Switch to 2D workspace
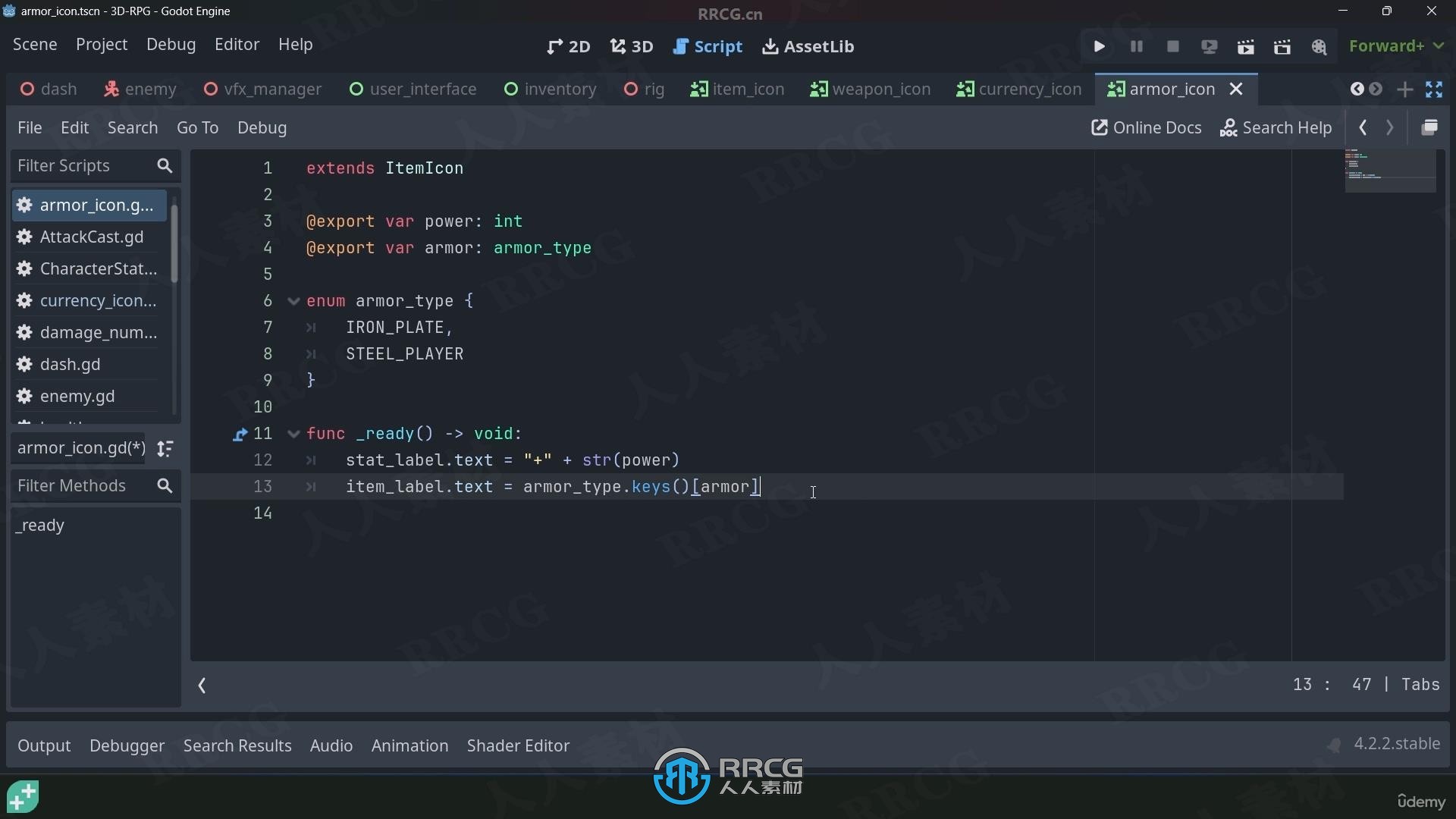1456x819 pixels. click(568, 46)
